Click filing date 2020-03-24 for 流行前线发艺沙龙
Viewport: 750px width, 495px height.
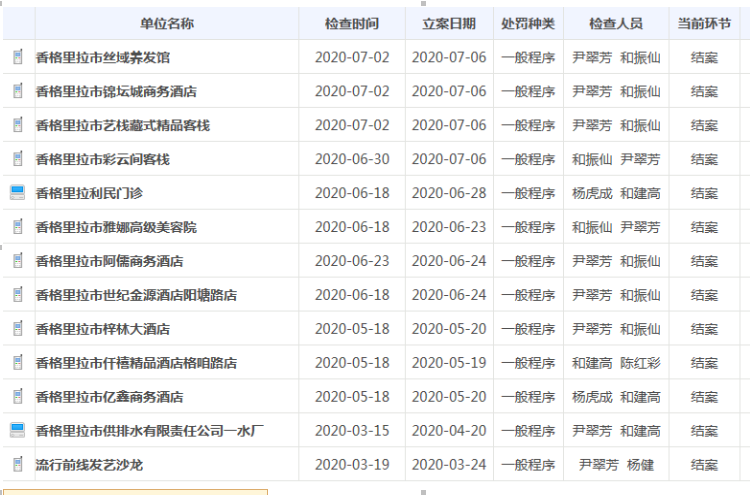click(x=449, y=465)
